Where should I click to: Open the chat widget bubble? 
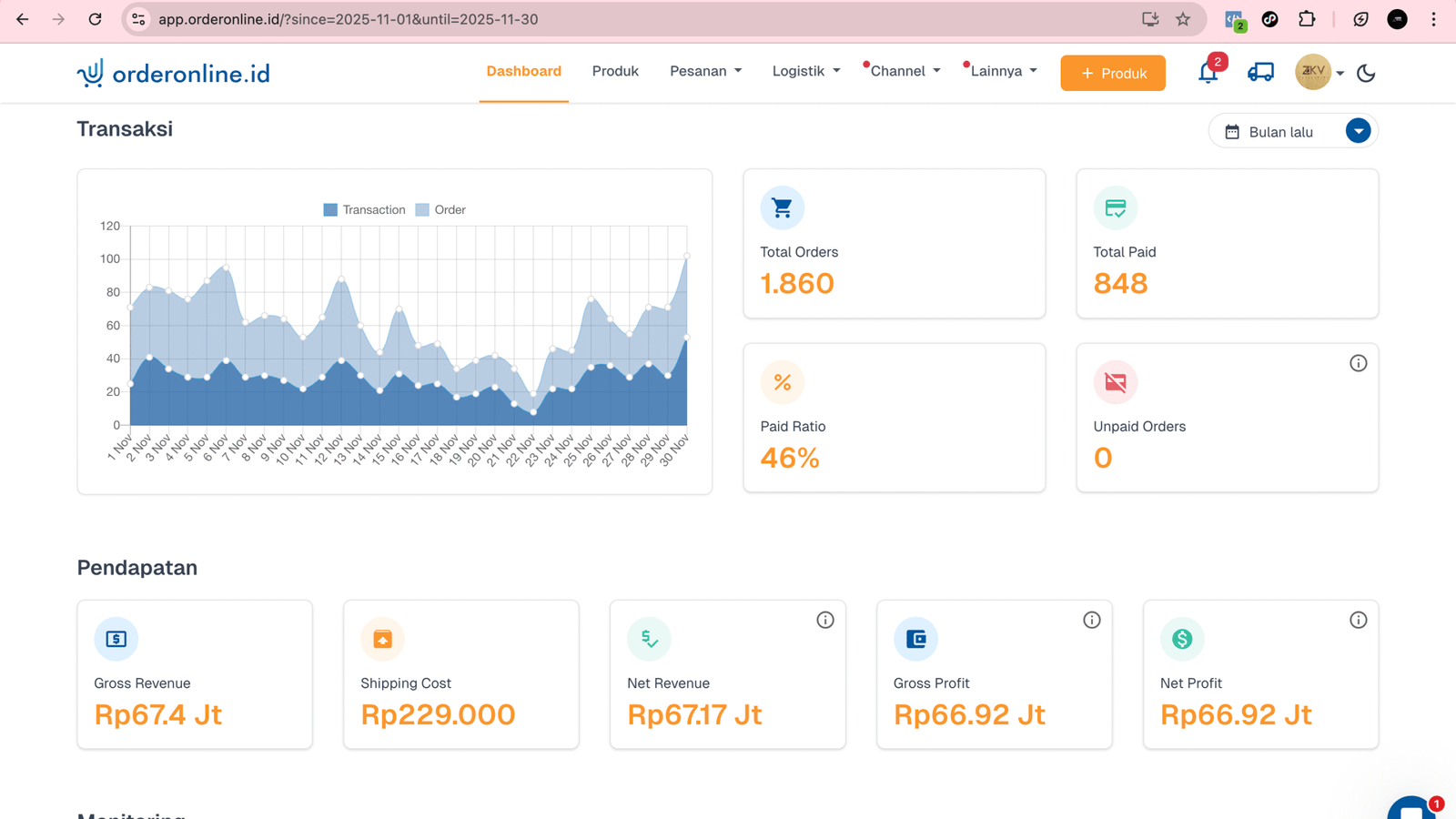(1412, 808)
